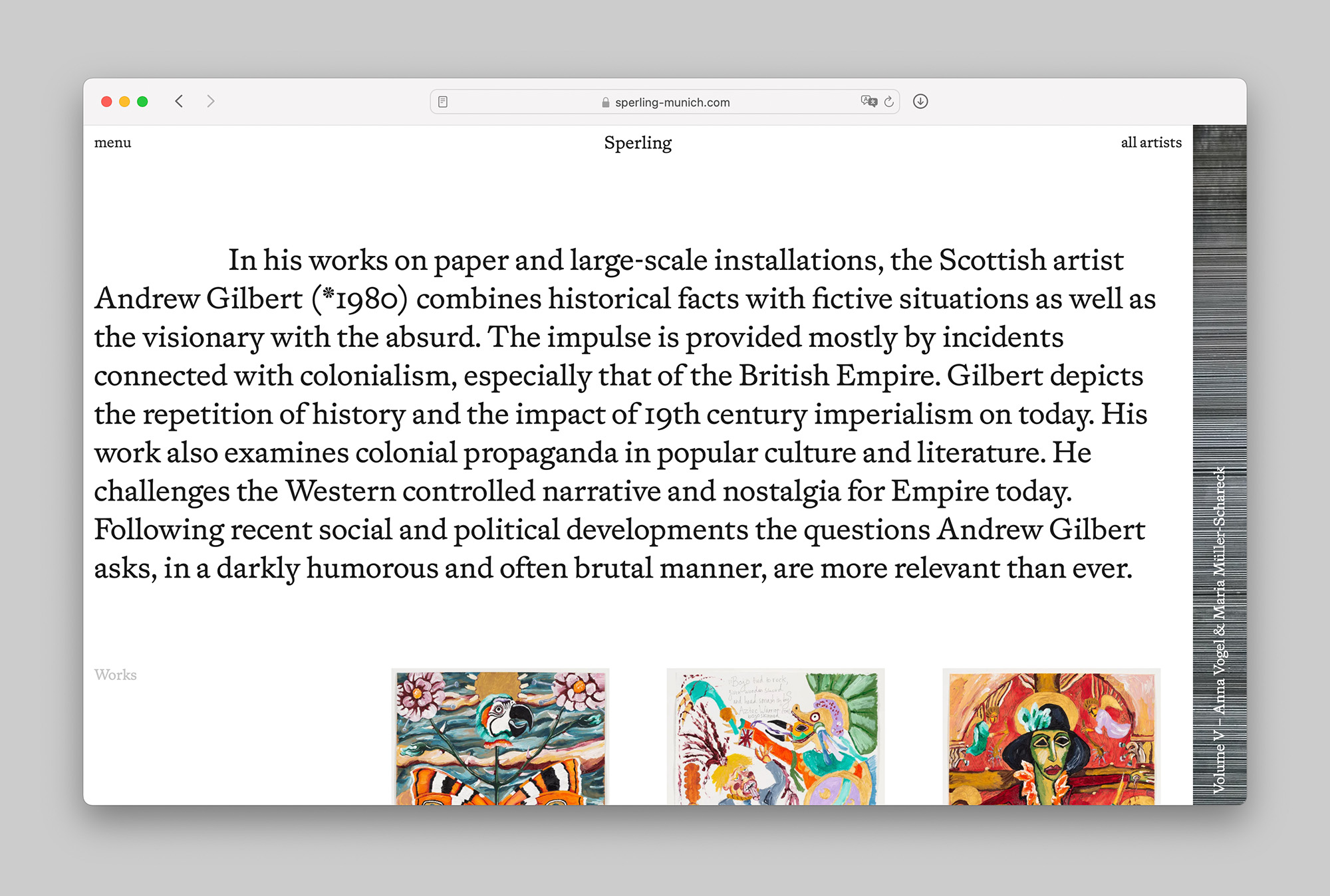The height and width of the screenshot is (896, 1330).
Task: Minimize the window with the yellow button
Action: point(124,101)
